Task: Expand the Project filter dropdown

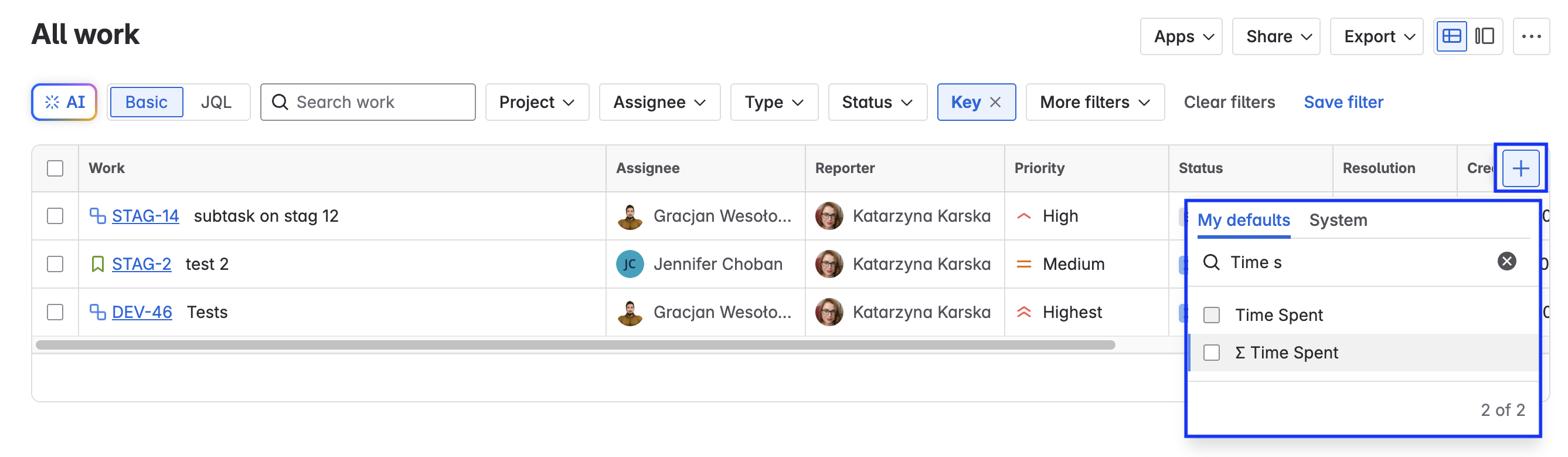Action: (x=536, y=102)
